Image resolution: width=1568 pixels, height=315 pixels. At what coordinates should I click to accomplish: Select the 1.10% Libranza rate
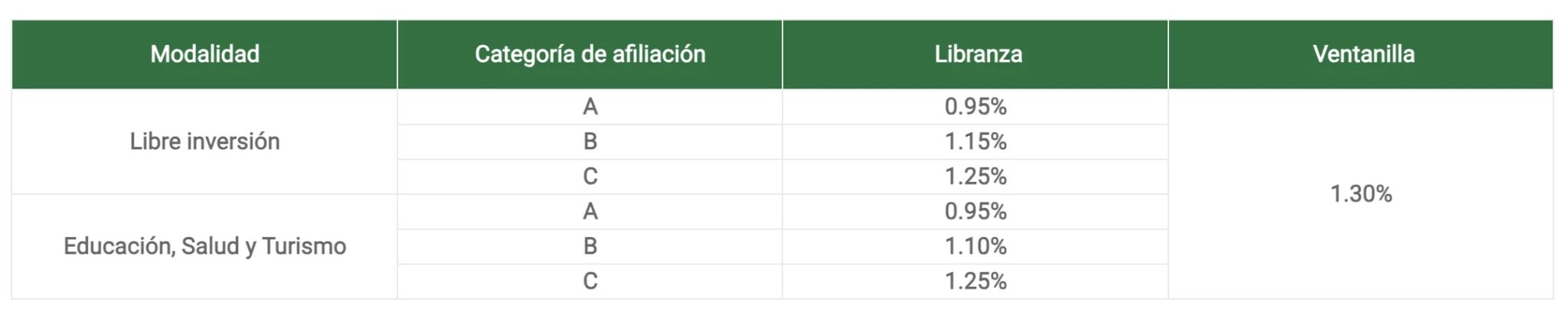pyautogui.click(x=975, y=246)
